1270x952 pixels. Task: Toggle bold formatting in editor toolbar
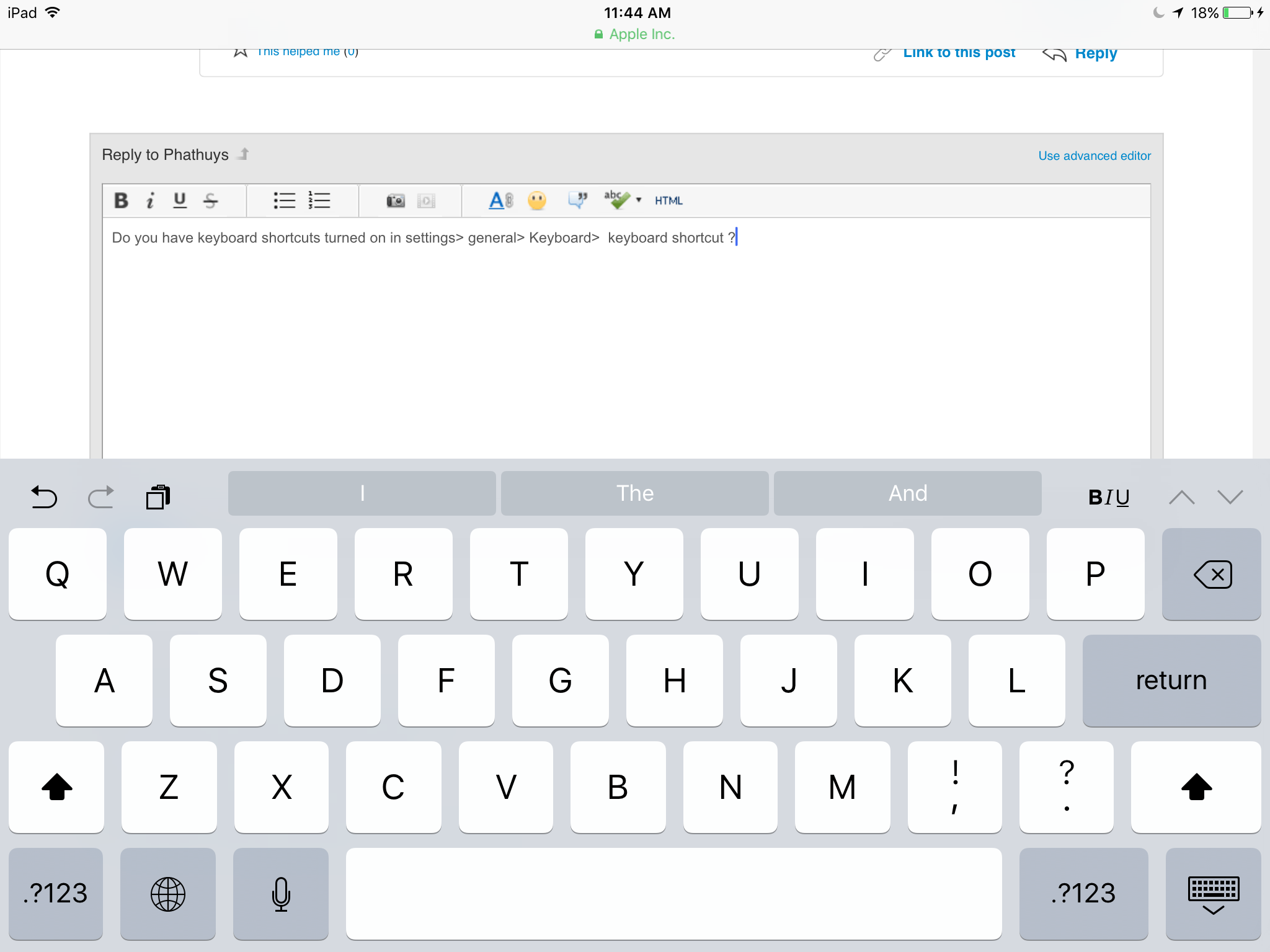(x=122, y=200)
